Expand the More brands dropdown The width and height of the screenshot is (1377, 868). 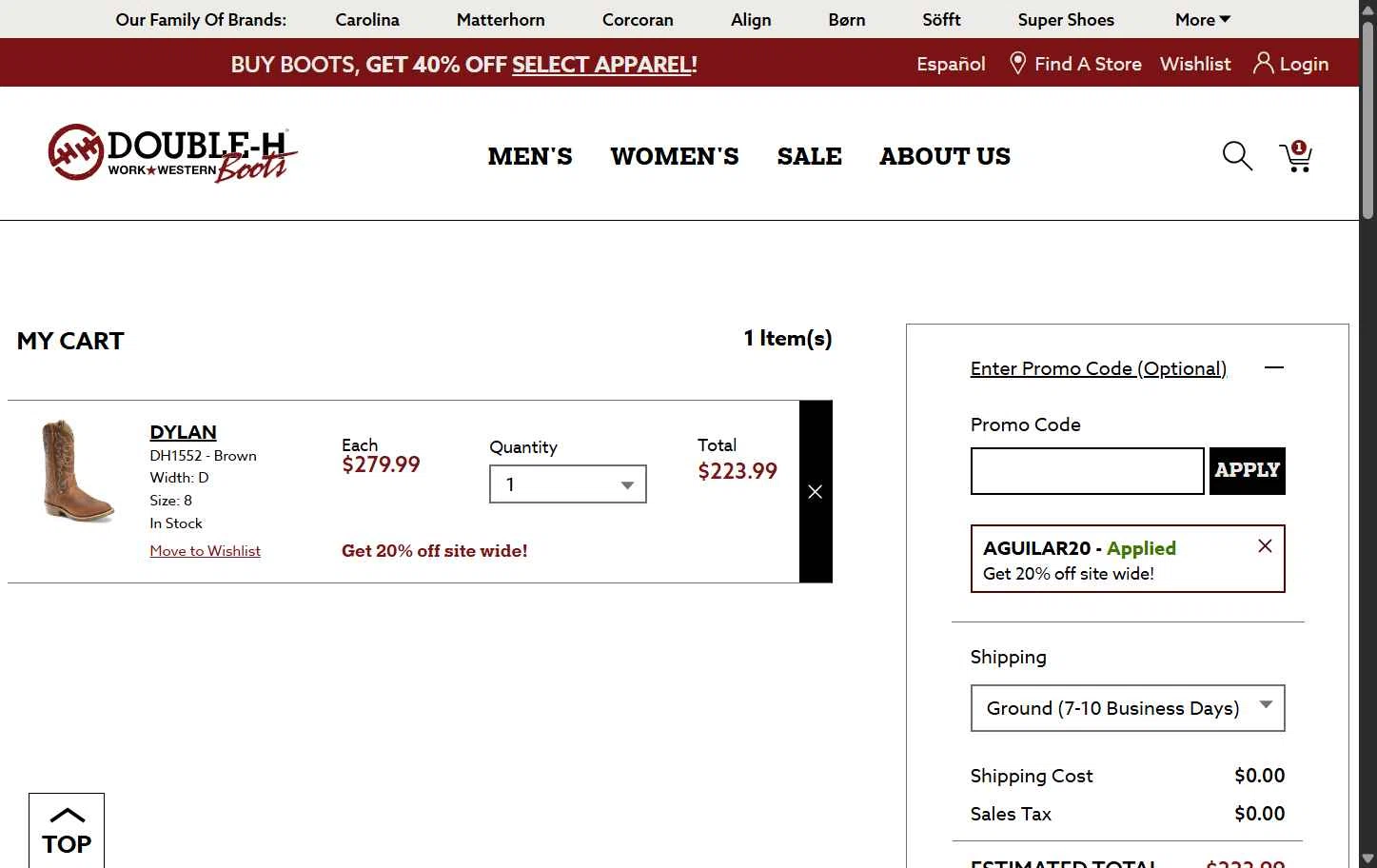(x=1203, y=19)
